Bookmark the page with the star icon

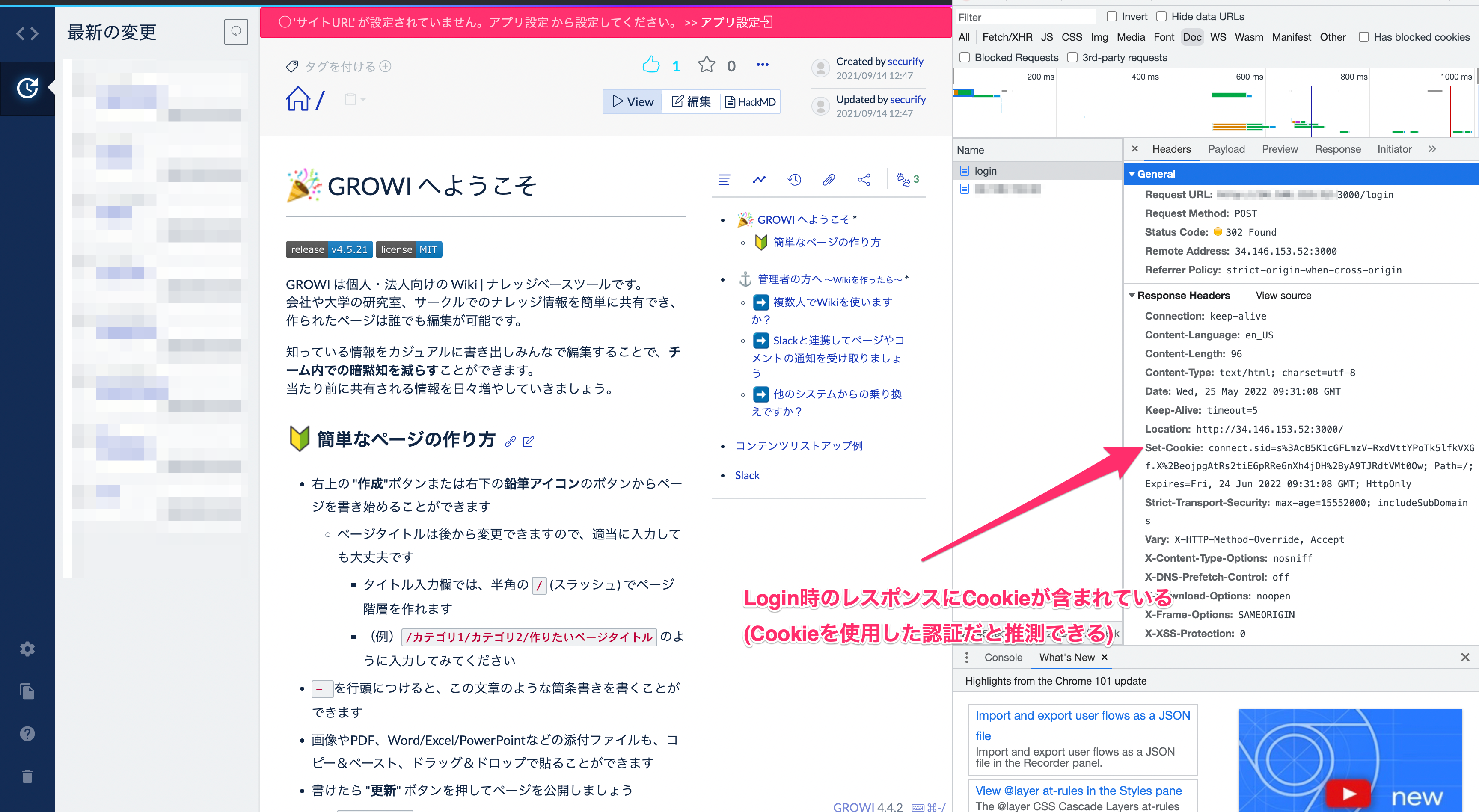pyautogui.click(x=706, y=65)
